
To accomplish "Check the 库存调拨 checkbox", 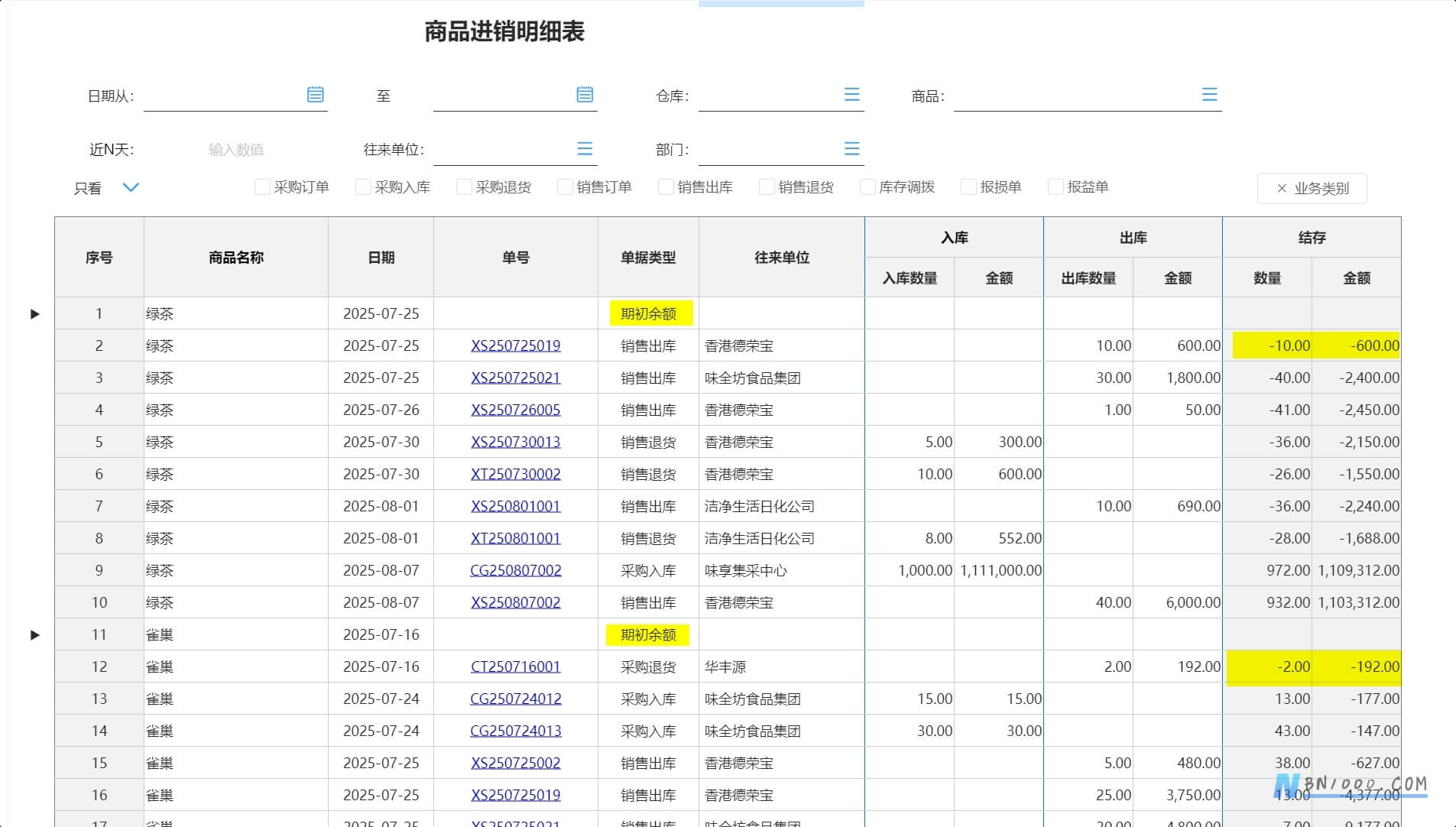I will click(x=867, y=186).
